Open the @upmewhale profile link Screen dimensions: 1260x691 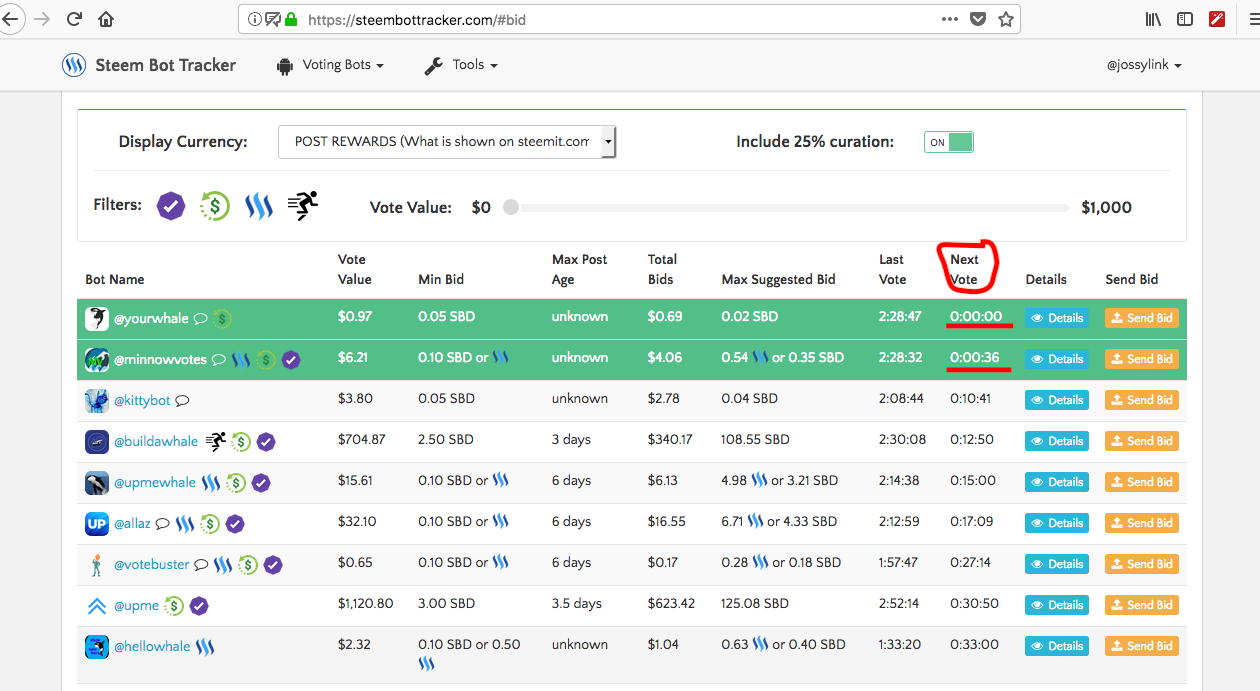point(155,482)
